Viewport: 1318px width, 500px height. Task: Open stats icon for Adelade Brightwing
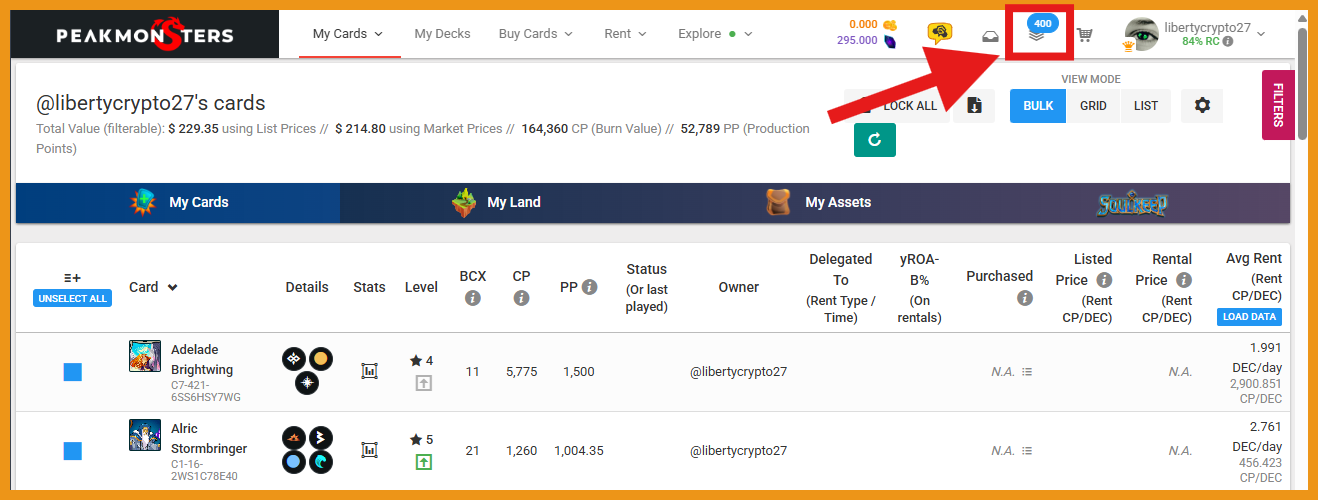[x=369, y=371]
